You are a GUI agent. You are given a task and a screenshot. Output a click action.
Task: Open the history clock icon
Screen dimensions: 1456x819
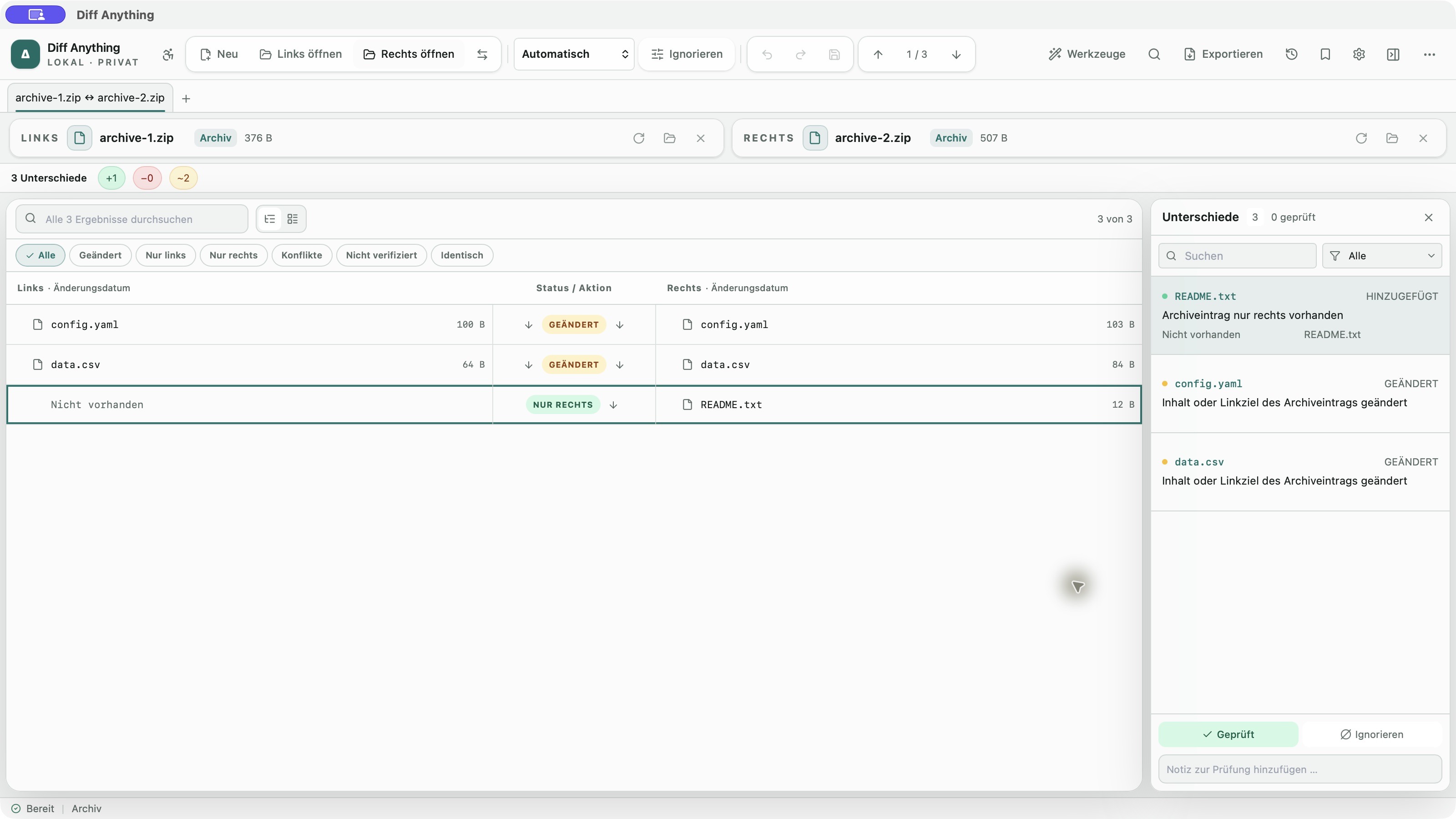coord(1292,54)
